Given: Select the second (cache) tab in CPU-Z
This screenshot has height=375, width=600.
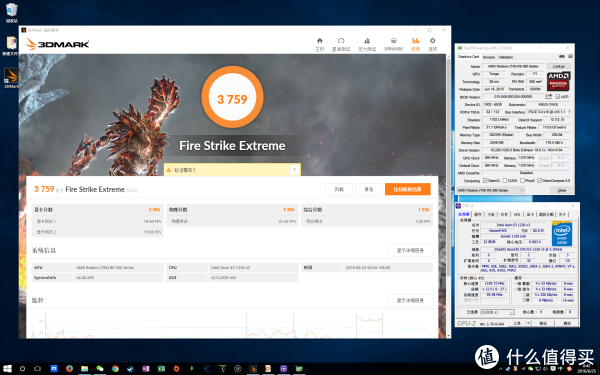Looking at the screenshot, I should click(x=478, y=215).
